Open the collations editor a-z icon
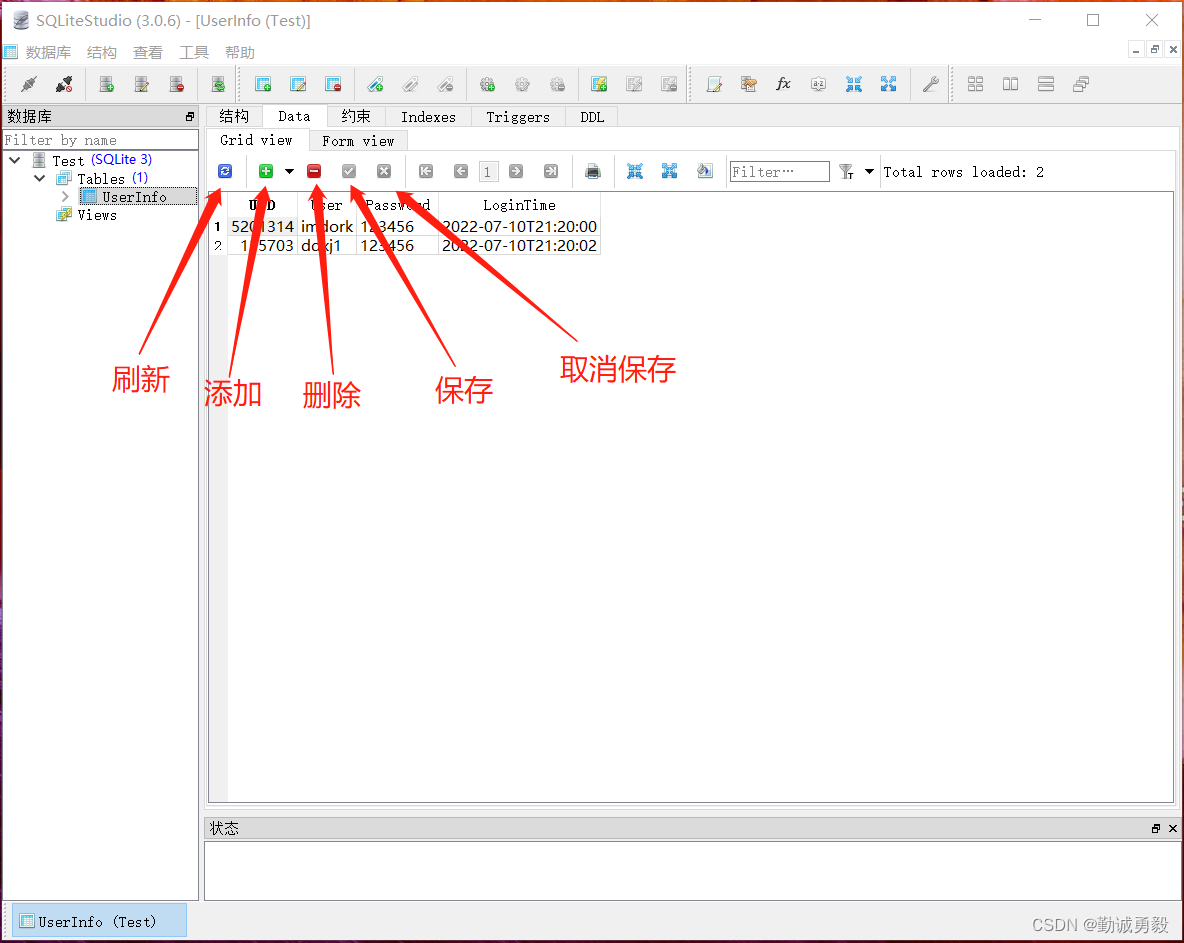Viewport: 1184px width, 943px height. (819, 84)
